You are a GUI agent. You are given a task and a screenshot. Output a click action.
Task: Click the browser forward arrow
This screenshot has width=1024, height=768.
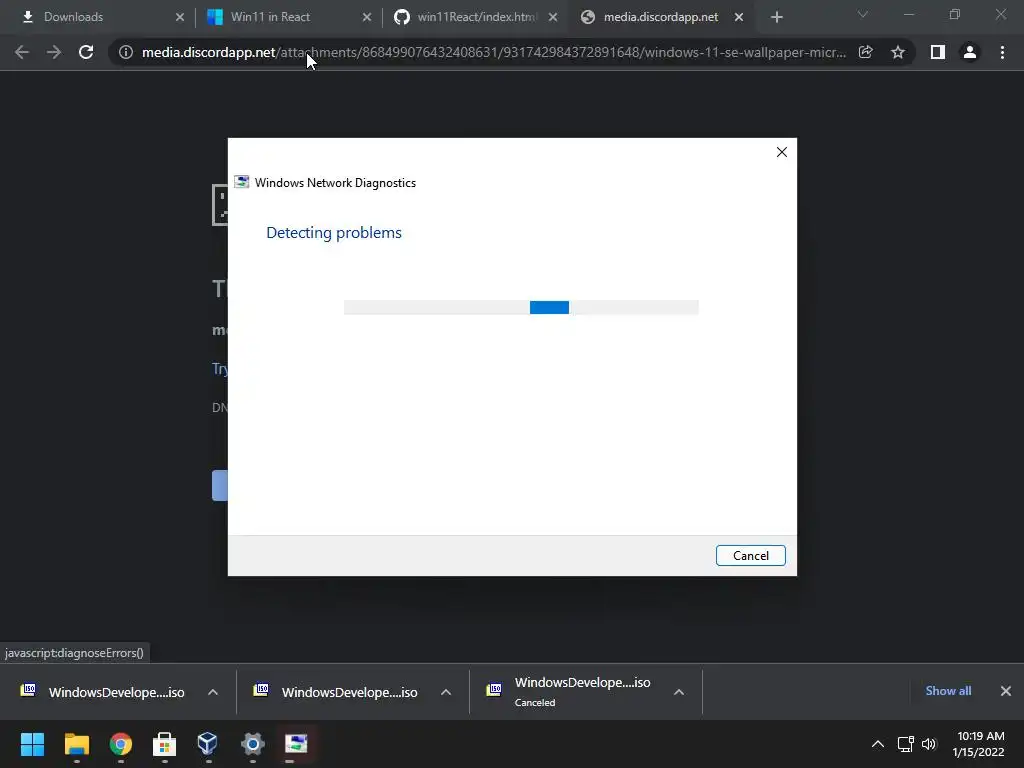click(x=54, y=52)
